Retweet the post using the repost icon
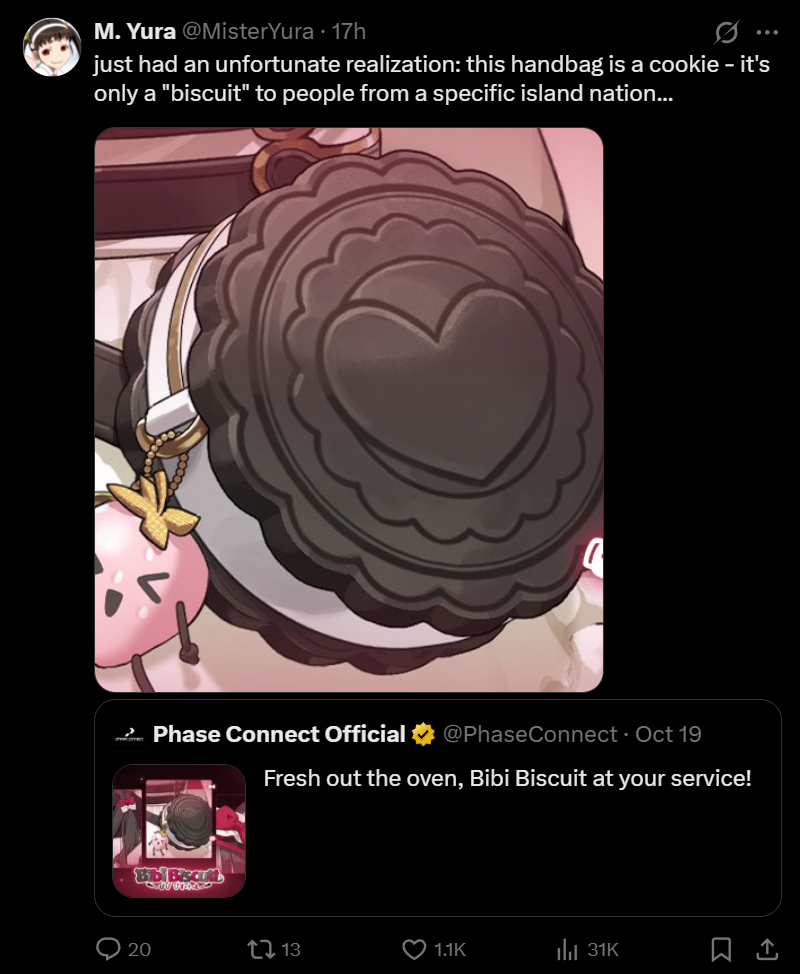The width and height of the screenshot is (800, 974). click(260, 949)
